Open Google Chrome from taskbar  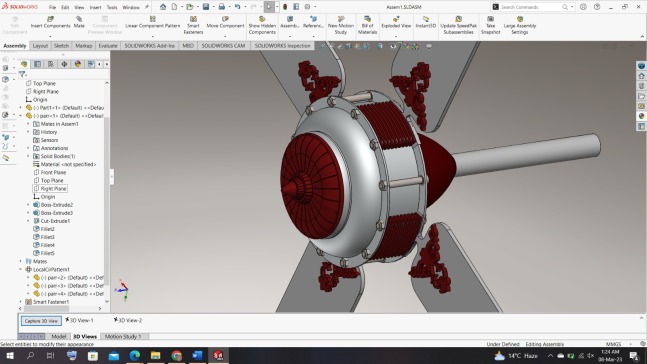[x=177, y=355]
